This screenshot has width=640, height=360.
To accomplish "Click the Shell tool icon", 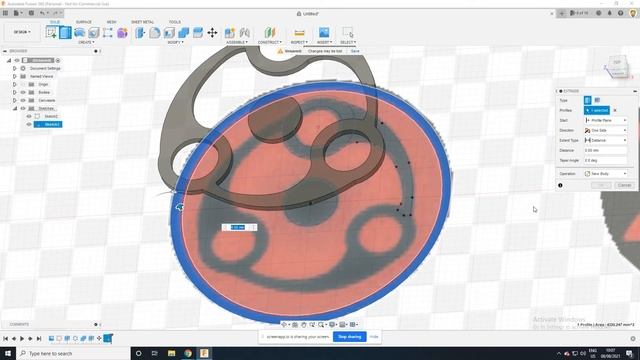I will tap(169, 32).
